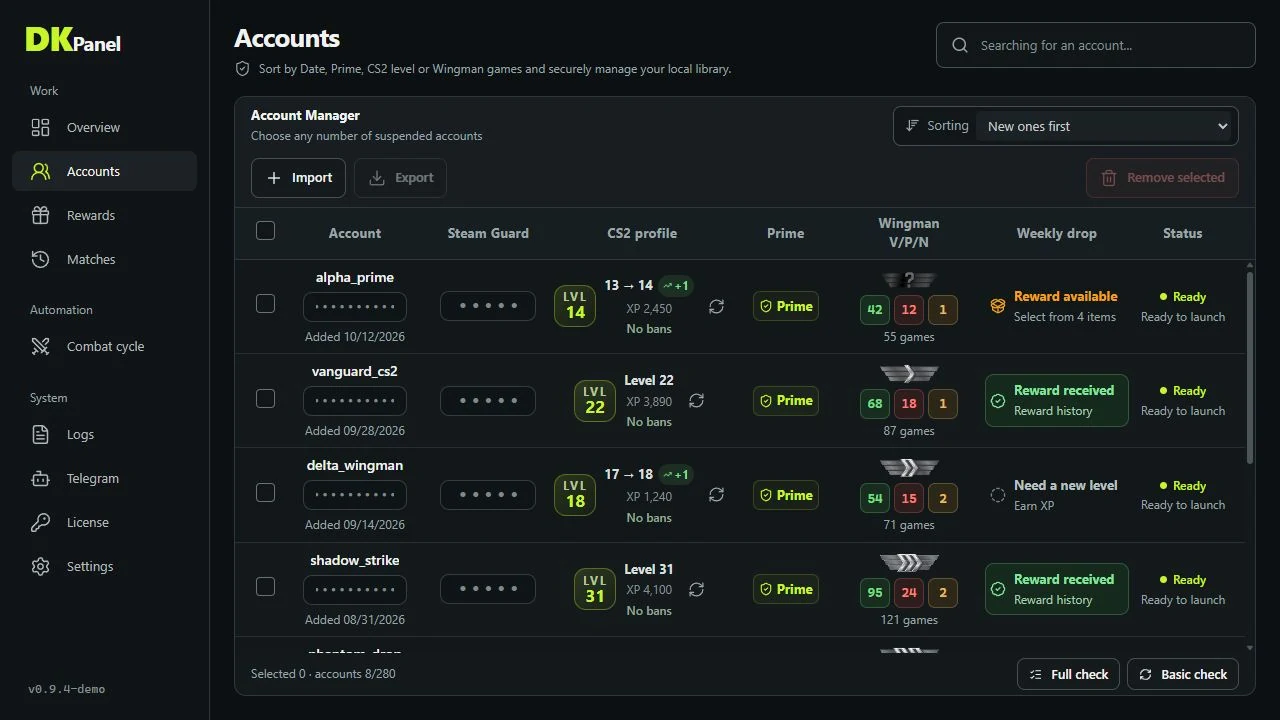Open the sorting dropdown New ones first
This screenshot has height=720, width=1280.
(x=1106, y=126)
